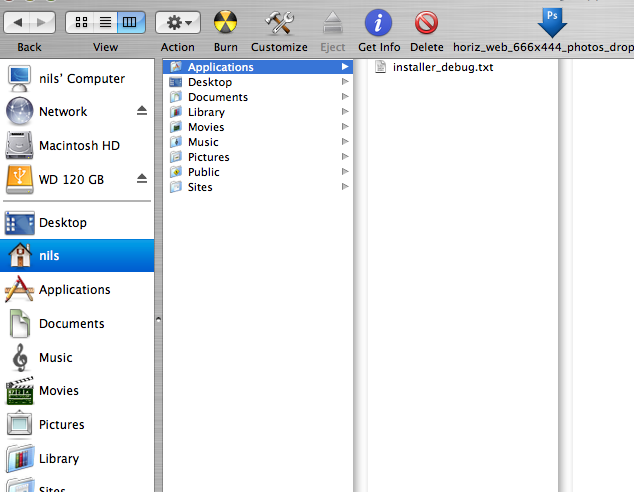Go back with the left arrow button

tap(17, 22)
